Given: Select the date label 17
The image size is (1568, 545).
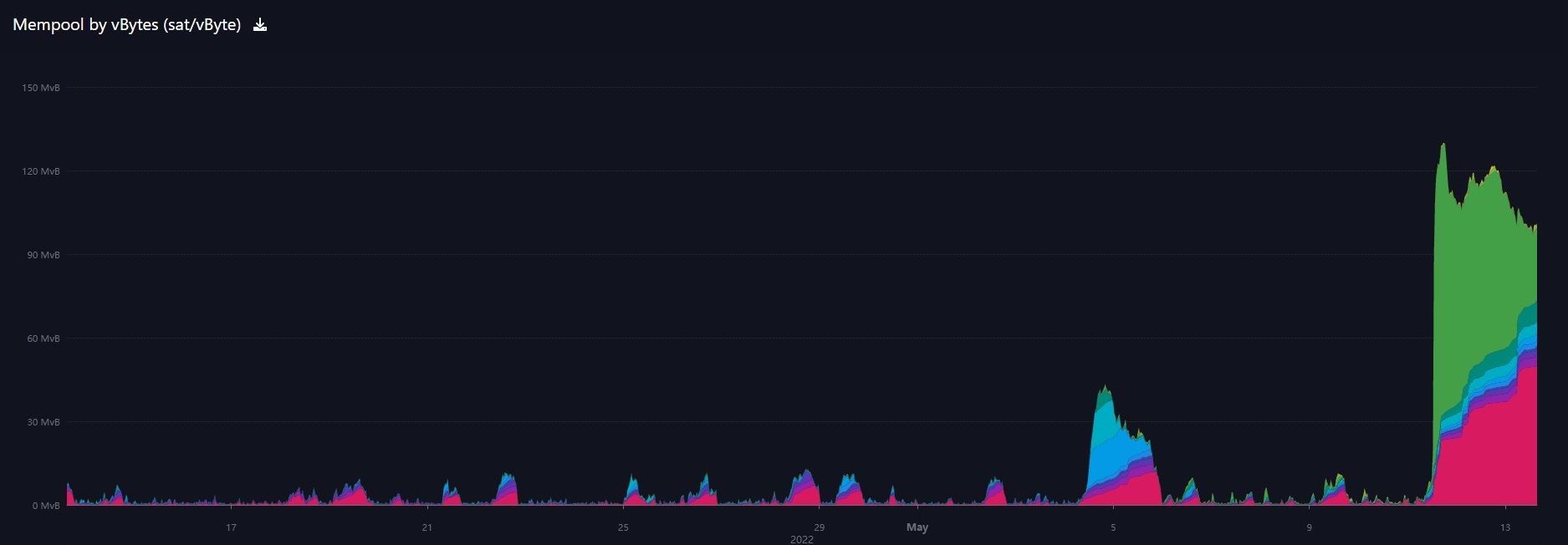Looking at the screenshot, I should click(231, 527).
